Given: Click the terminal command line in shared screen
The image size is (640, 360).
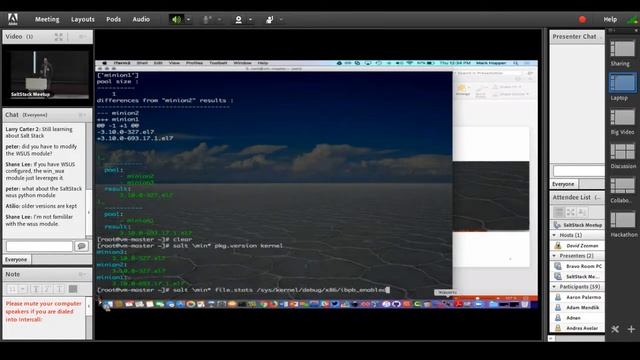Looking at the screenshot, I should (x=244, y=290).
